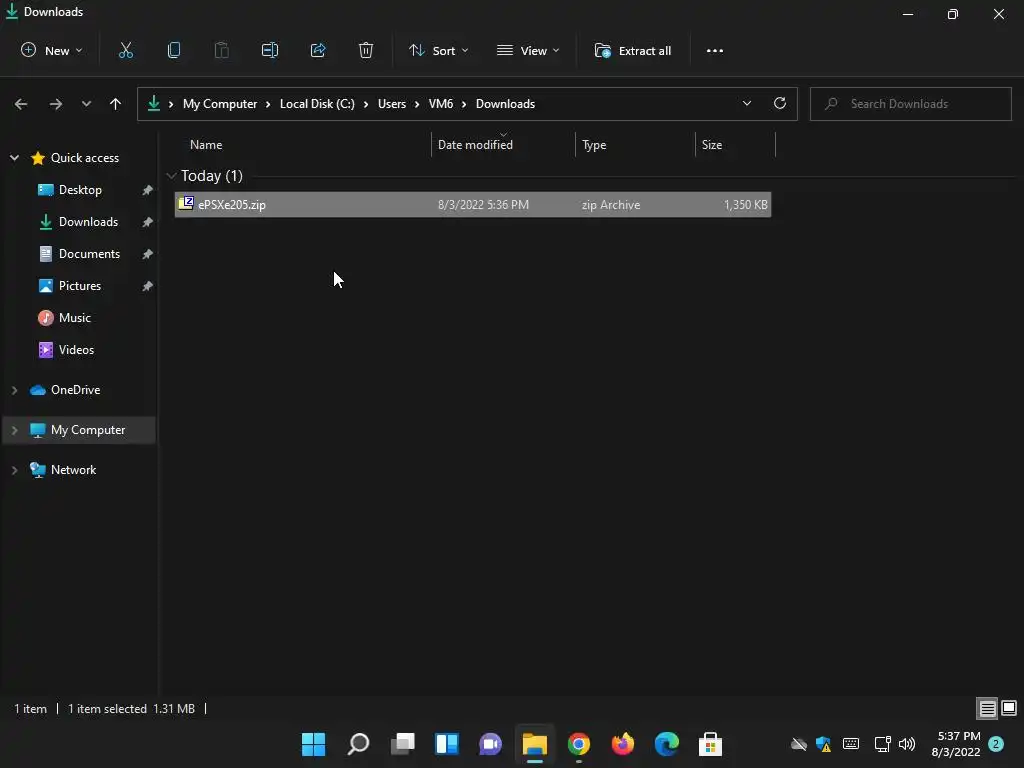Select Desktop in Quick access
Image resolution: width=1024 pixels, height=768 pixels.
(x=80, y=190)
